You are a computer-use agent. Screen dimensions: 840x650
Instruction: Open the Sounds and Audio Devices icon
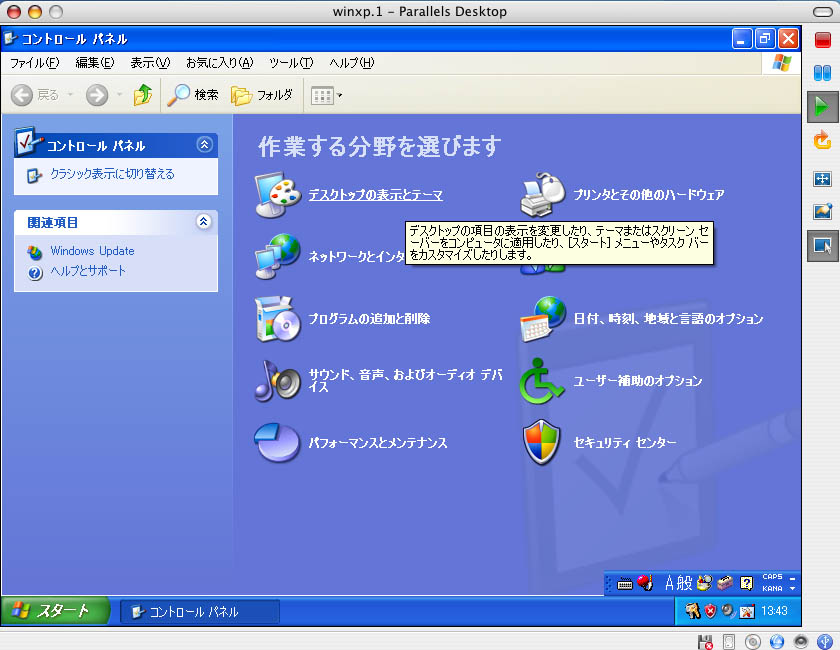(x=277, y=380)
